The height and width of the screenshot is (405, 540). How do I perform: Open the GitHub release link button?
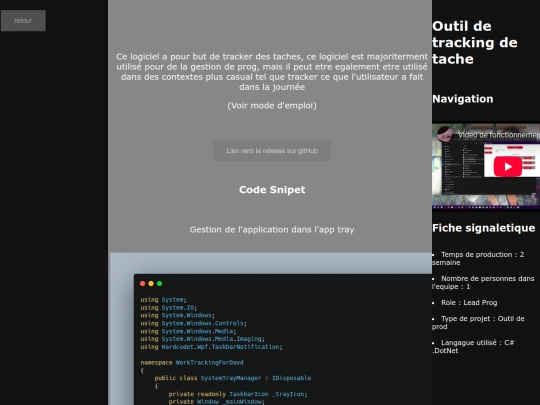coord(272,151)
